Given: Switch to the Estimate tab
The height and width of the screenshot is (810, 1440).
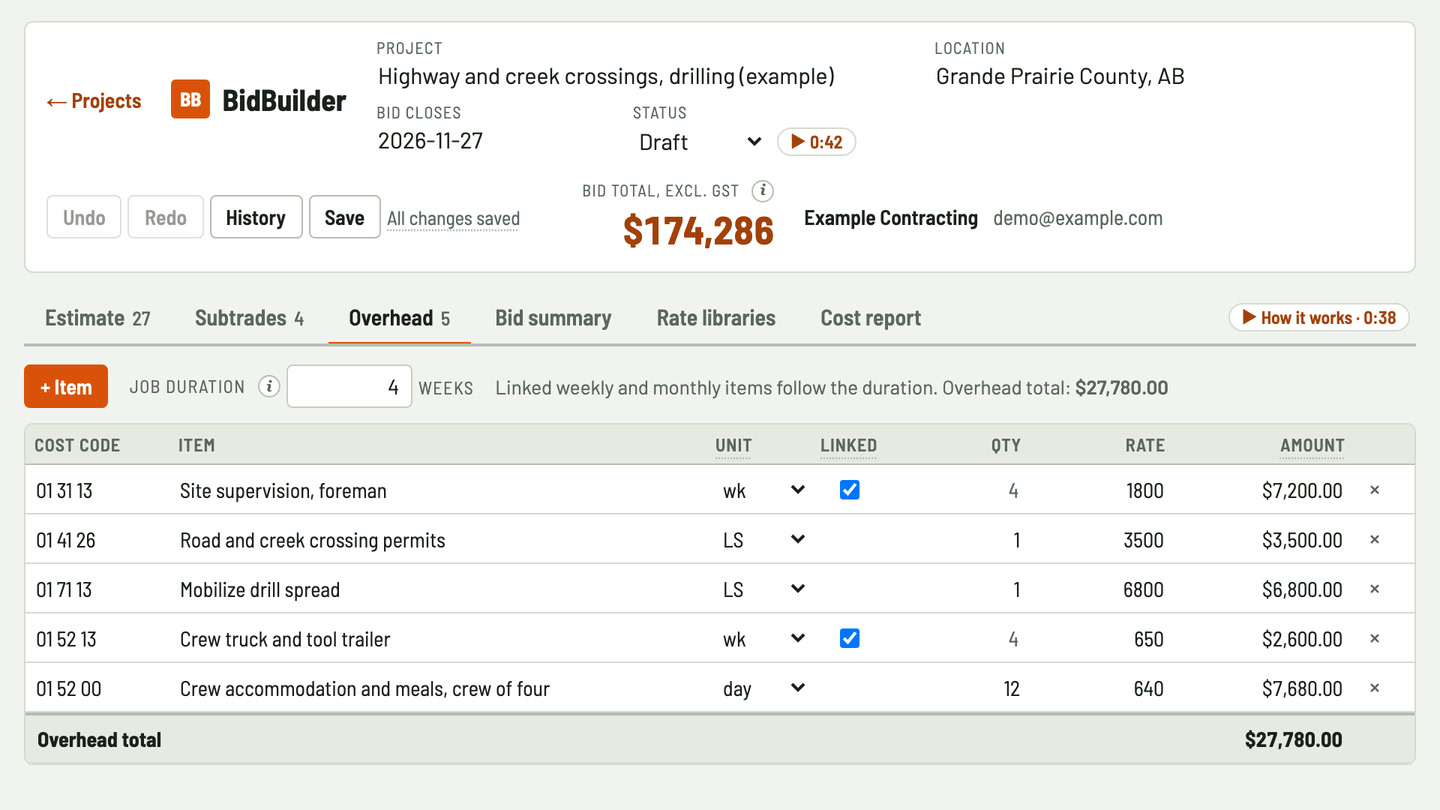Looking at the screenshot, I should pyautogui.click(x=98, y=318).
